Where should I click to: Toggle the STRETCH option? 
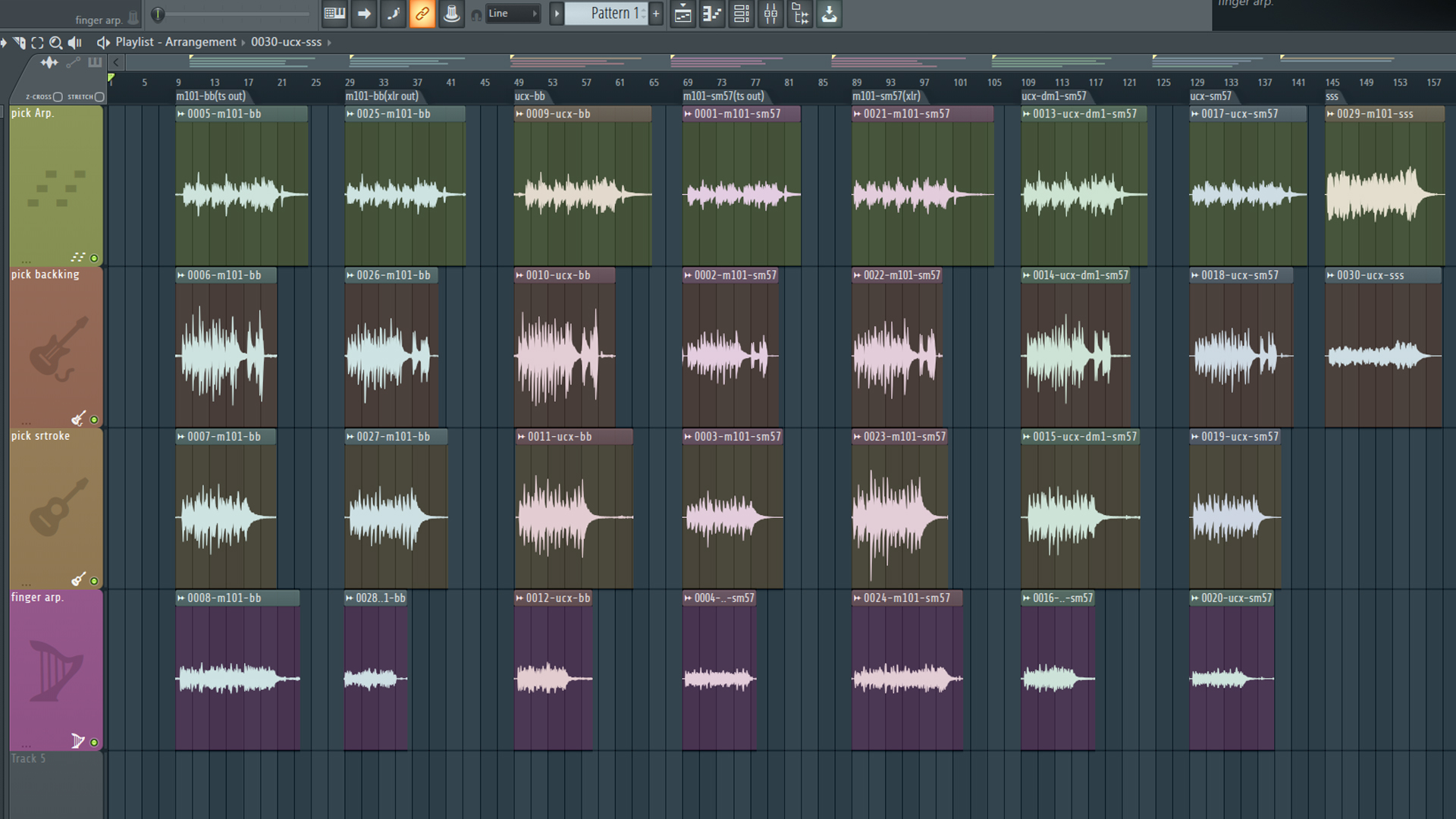99,97
